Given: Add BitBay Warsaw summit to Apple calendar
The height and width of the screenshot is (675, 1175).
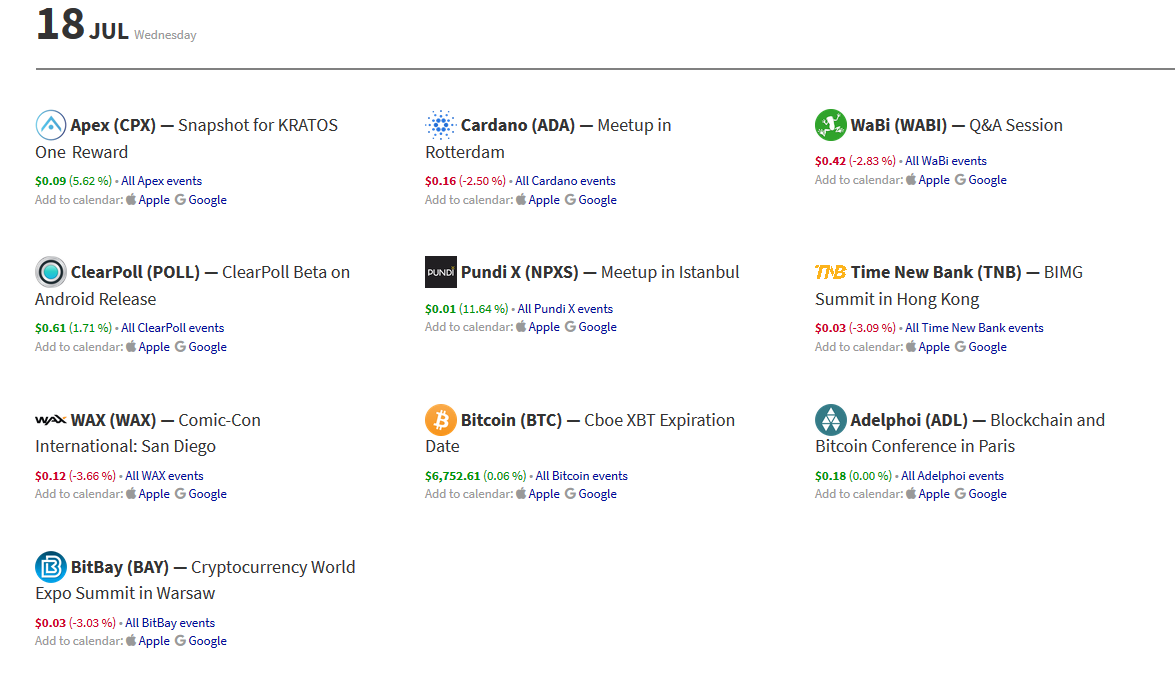Looking at the screenshot, I should 148,641.
